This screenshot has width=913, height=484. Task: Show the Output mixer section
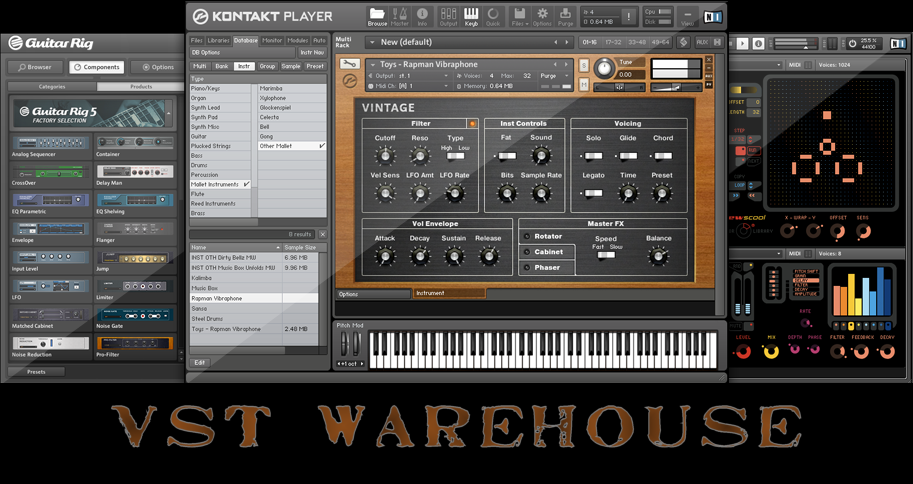point(448,16)
